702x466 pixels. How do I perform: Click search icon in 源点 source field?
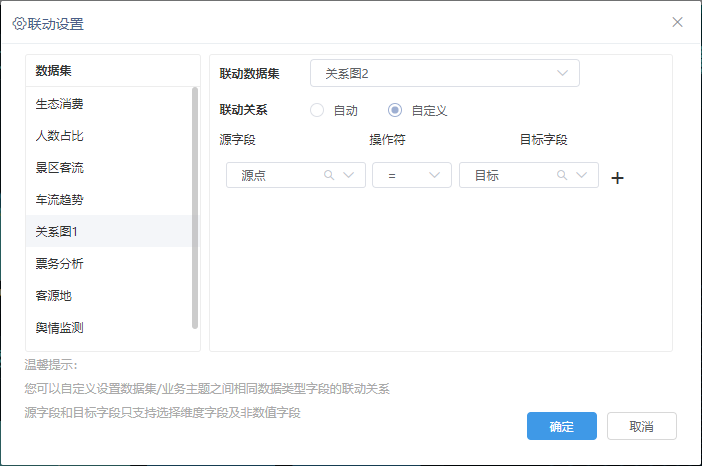point(329,175)
